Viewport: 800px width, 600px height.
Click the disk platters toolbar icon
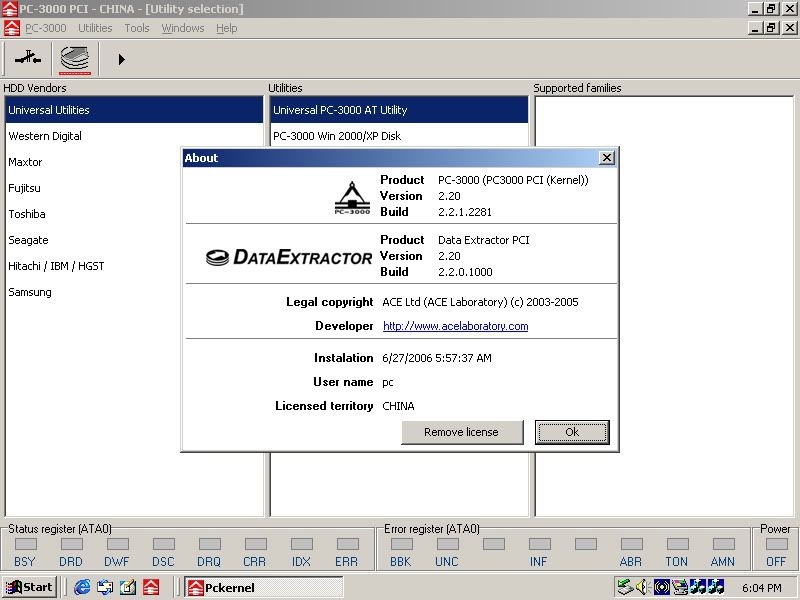click(x=74, y=59)
